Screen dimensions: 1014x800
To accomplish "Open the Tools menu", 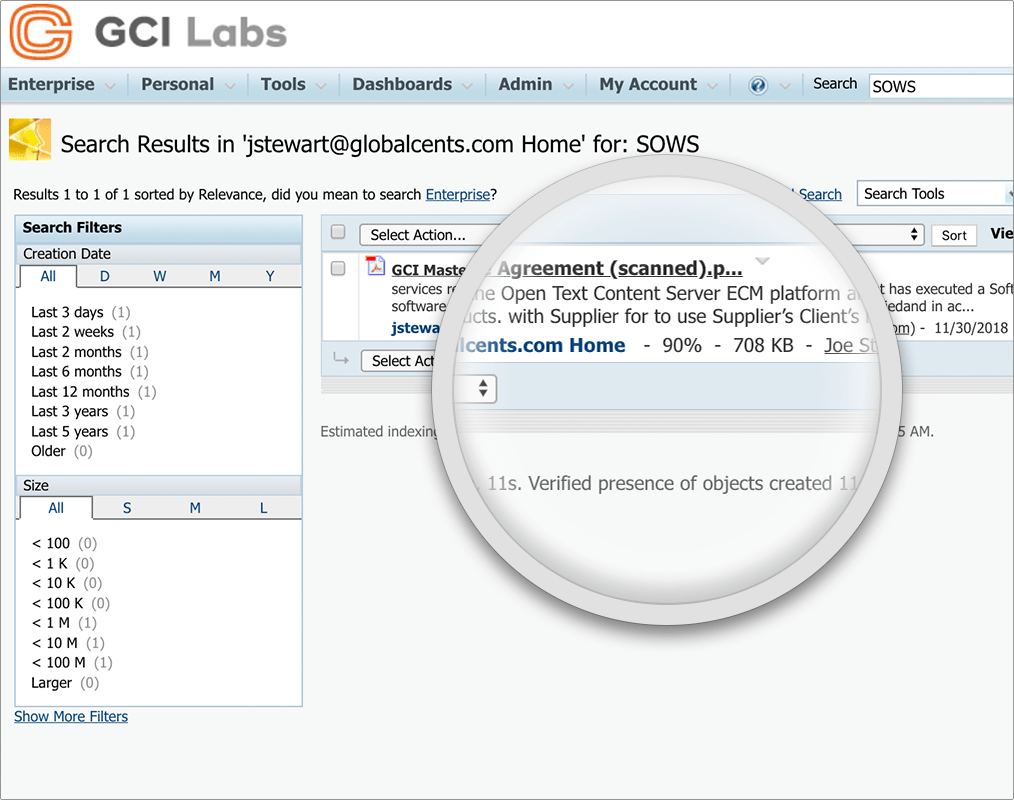I will pyautogui.click(x=293, y=85).
